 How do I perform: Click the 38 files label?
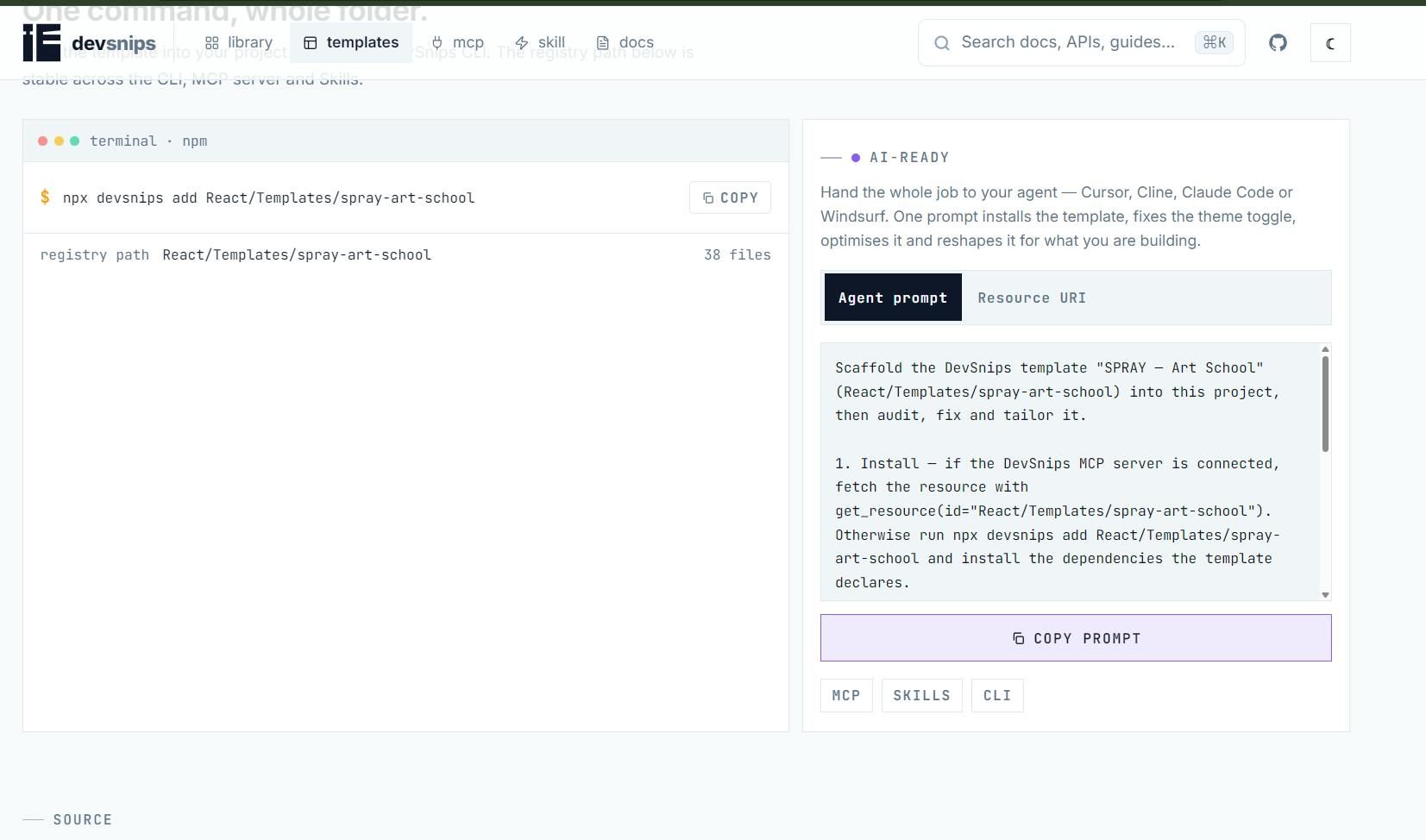[x=738, y=254]
